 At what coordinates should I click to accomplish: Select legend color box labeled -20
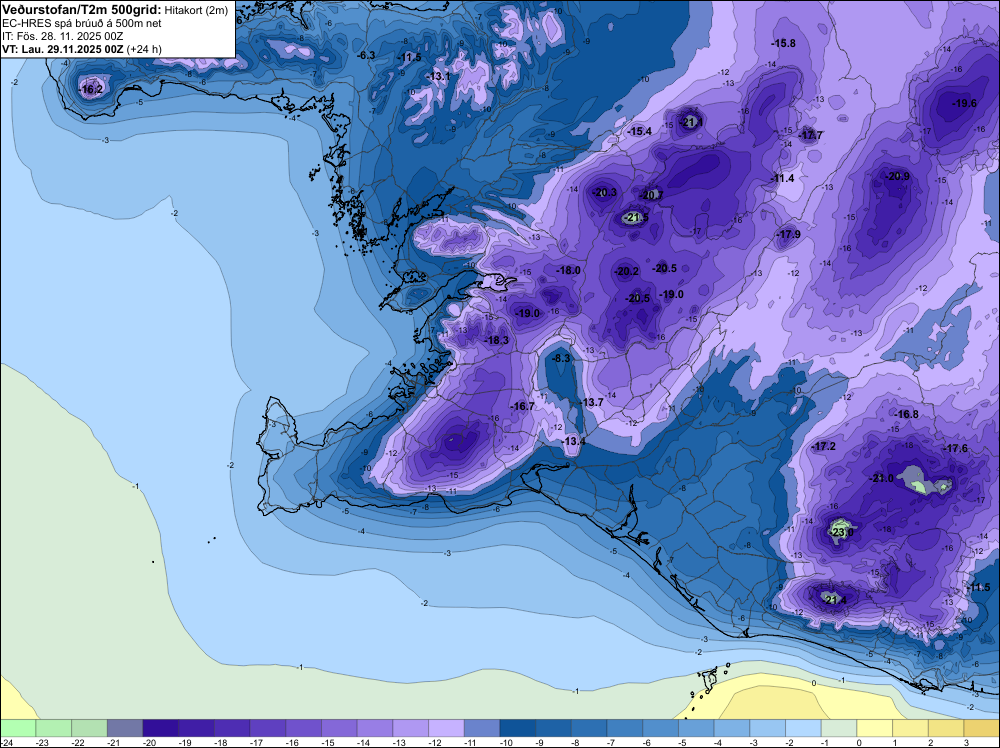[161, 728]
